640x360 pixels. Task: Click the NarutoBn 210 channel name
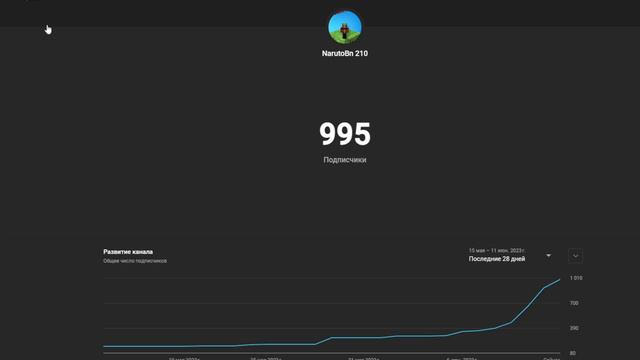pyautogui.click(x=345, y=53)
